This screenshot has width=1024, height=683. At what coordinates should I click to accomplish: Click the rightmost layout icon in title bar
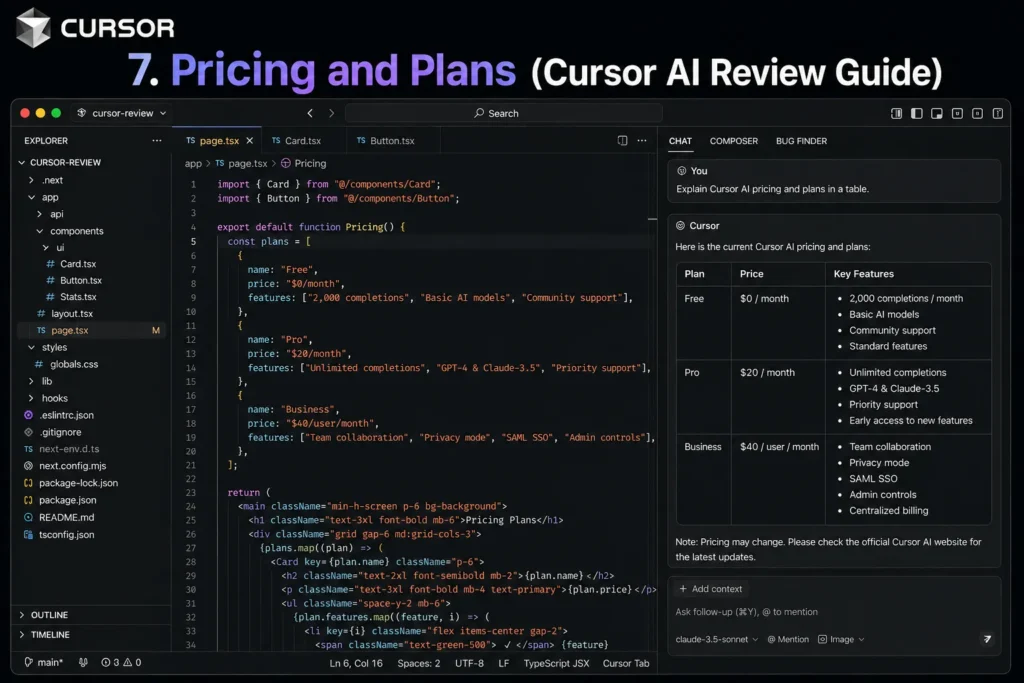coord(998,113)
